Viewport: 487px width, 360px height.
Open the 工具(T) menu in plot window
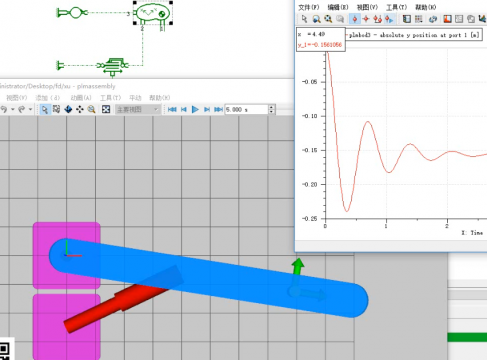396,7
